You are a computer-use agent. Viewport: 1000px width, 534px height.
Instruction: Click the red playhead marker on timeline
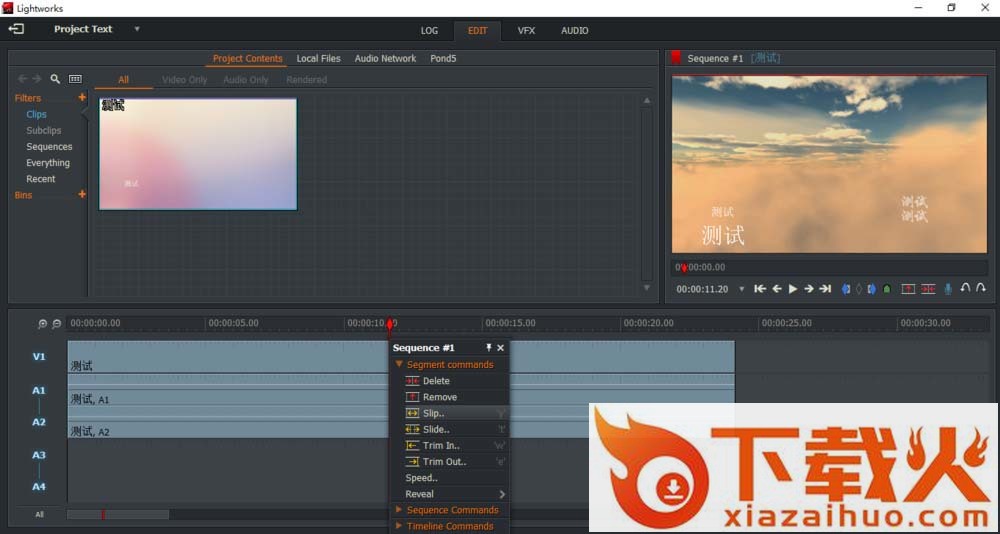(390, 324)
